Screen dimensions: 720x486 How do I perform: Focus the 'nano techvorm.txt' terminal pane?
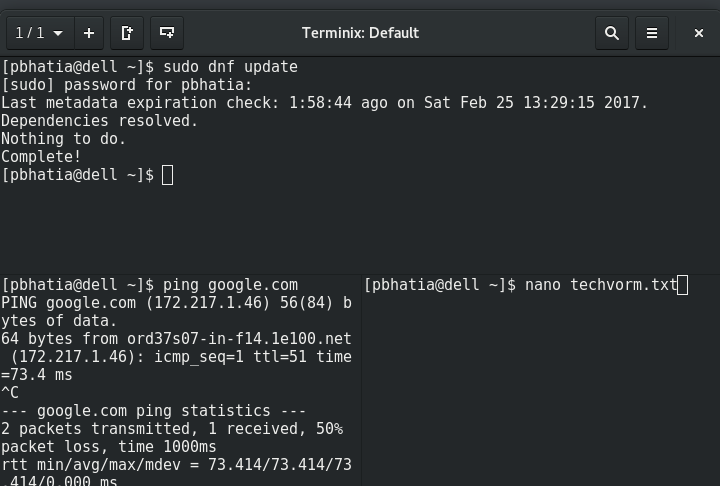[540, 381]
